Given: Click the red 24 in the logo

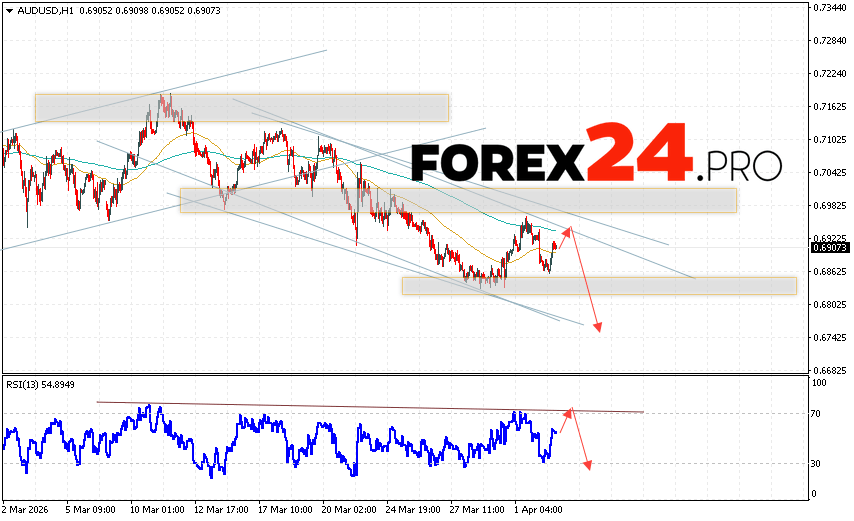Looking at the screenshot, I should [x=638, y=154].
